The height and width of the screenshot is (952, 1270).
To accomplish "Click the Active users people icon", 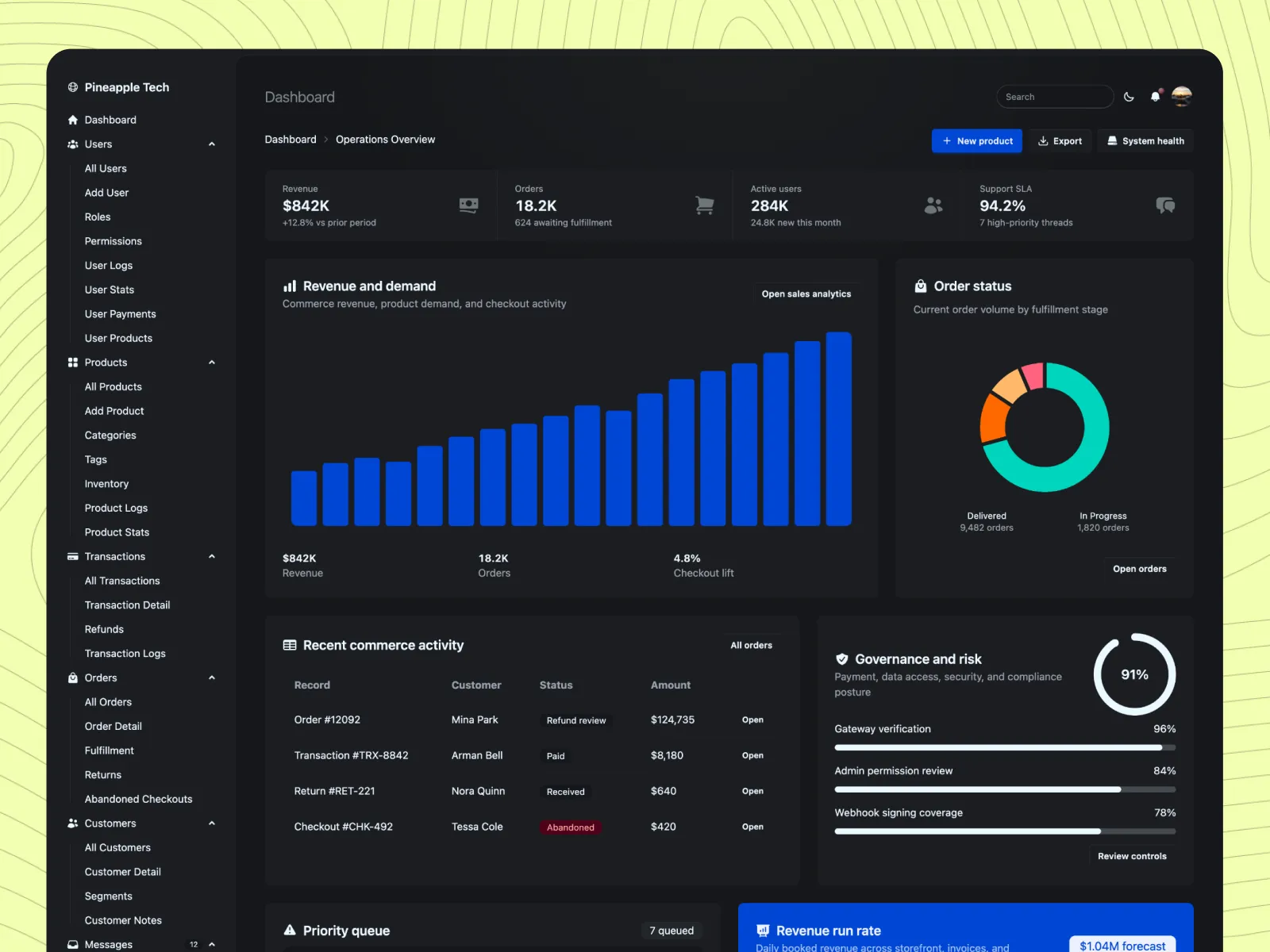I will point(933,205).
